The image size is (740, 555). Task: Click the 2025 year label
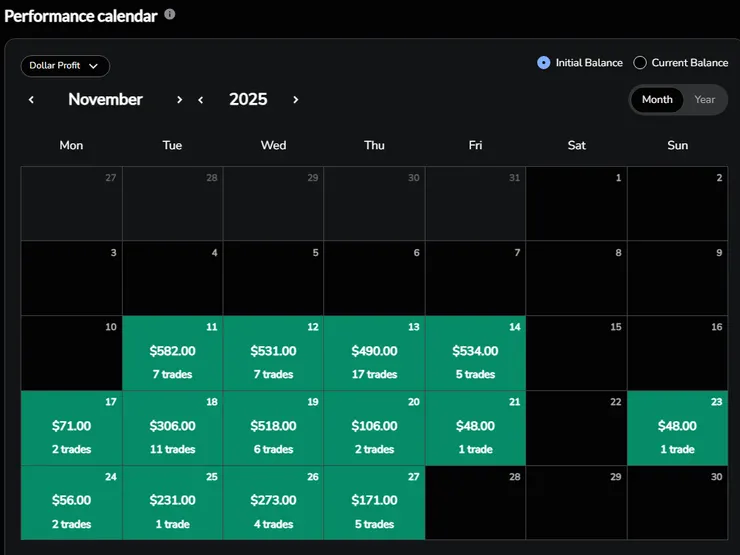pos(248,100)
